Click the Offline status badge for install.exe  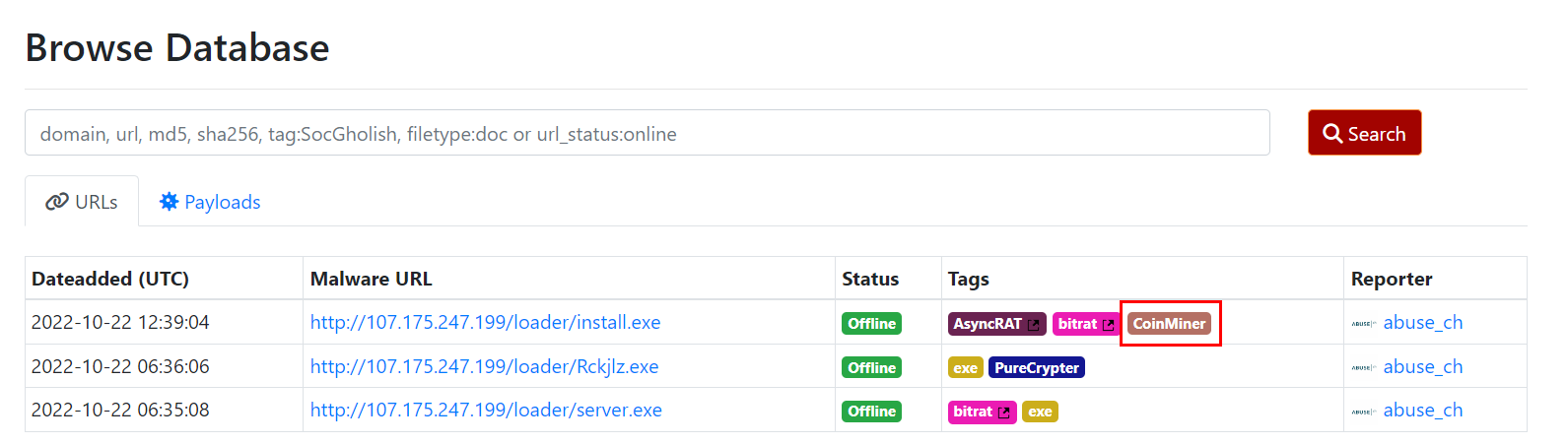(872, 324)
